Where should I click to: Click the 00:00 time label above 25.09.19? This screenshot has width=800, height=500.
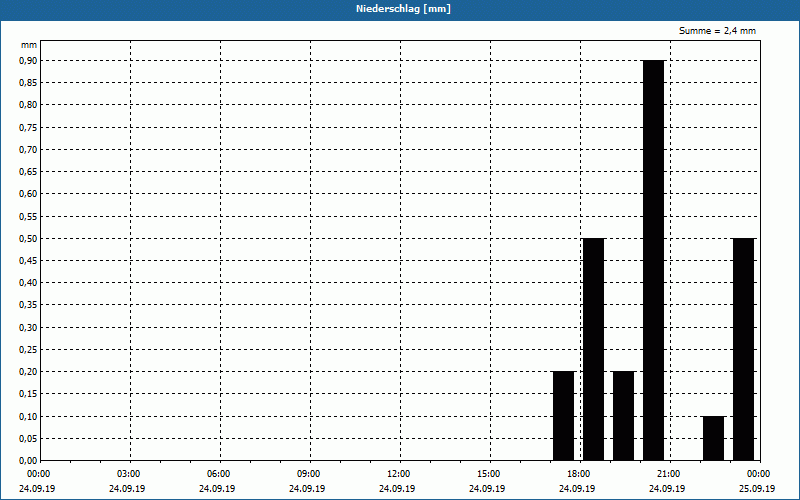point(758,474)
